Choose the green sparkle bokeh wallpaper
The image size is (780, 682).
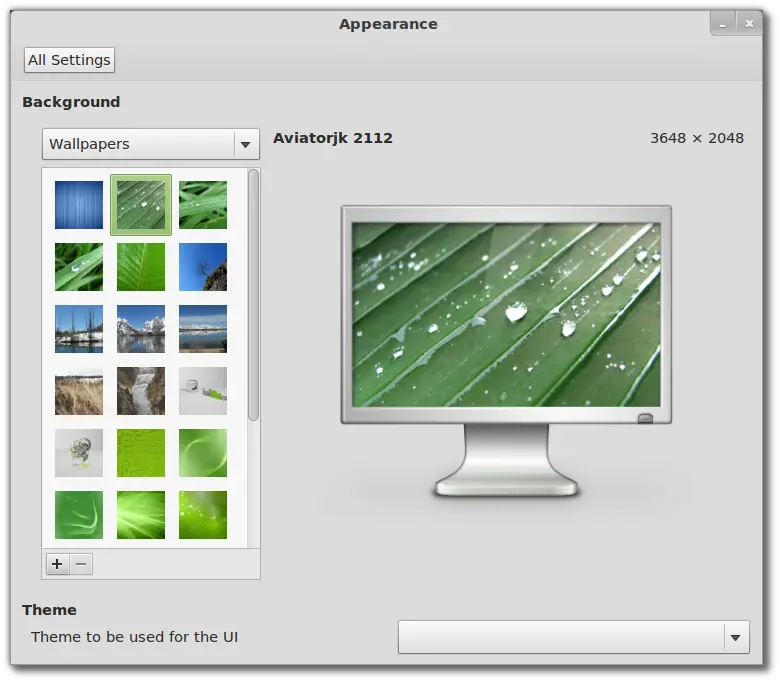coord(203,515)
